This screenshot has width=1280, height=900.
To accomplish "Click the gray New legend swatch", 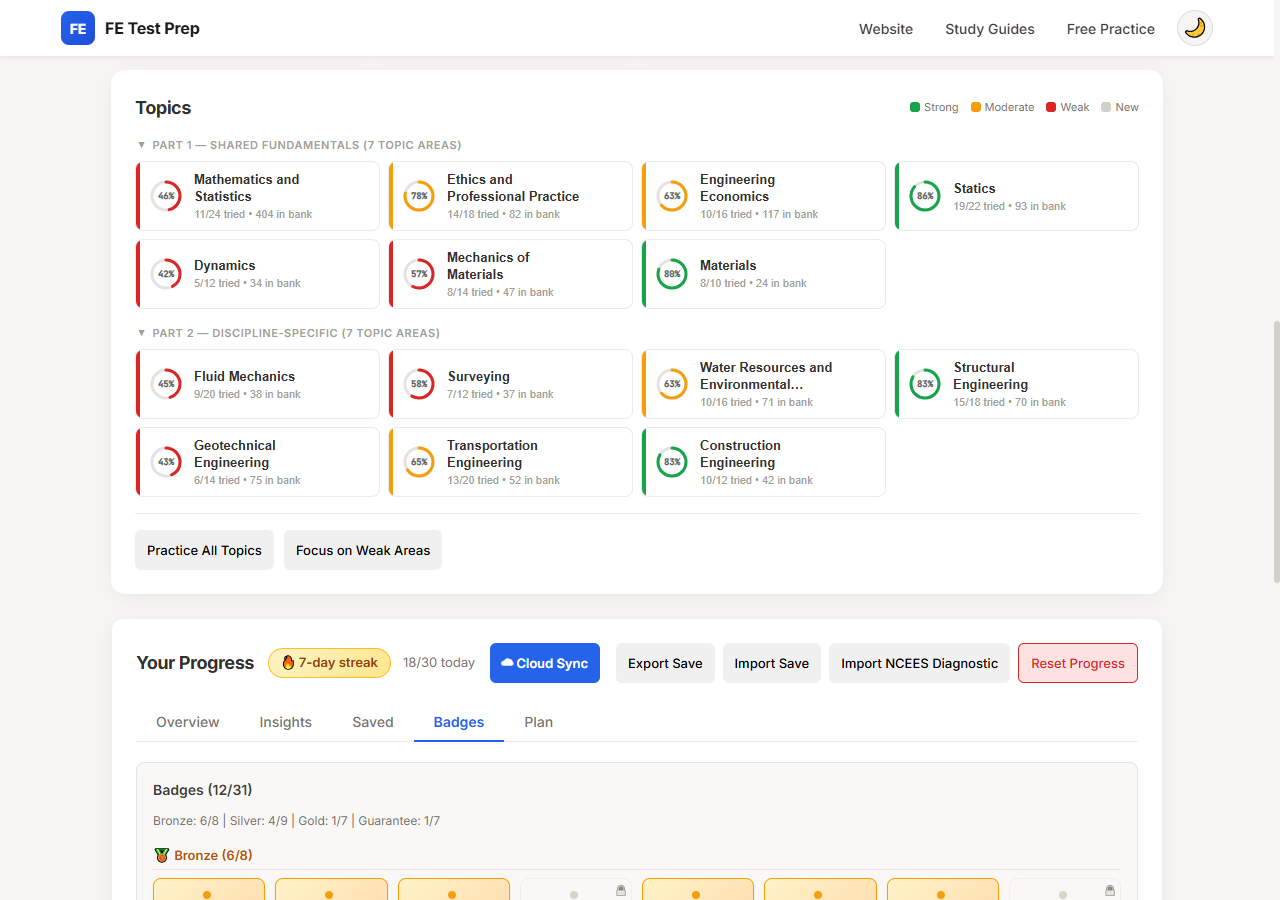I will 1106,107.
